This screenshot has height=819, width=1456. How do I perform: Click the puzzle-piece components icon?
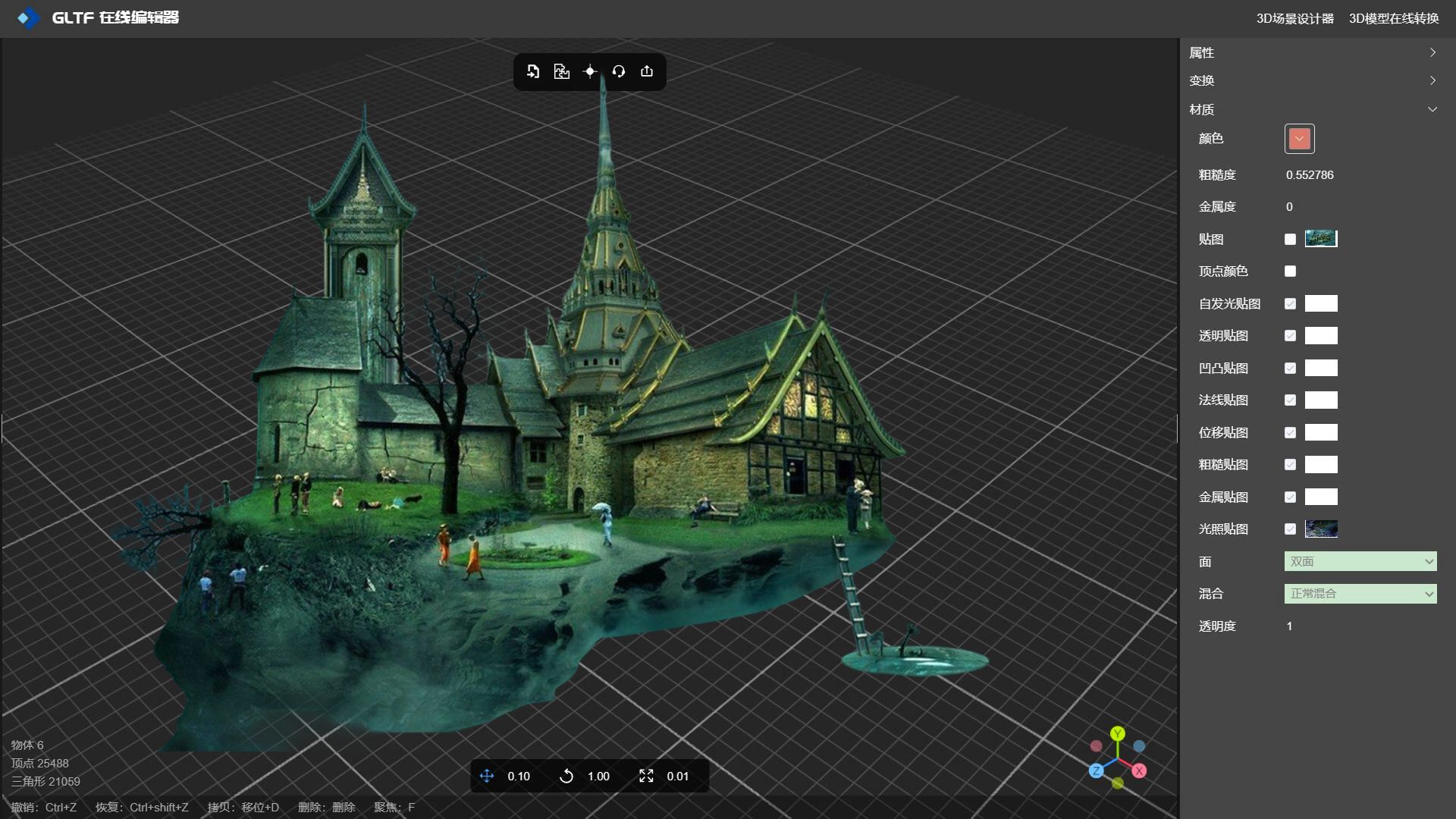point(561,71)
